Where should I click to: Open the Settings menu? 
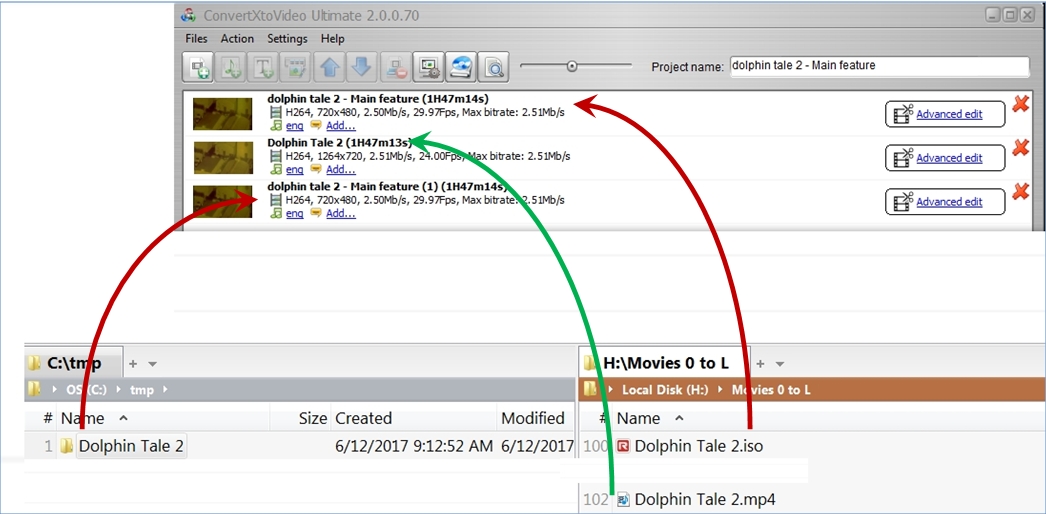pyautogui.click(x=288, y=39)
